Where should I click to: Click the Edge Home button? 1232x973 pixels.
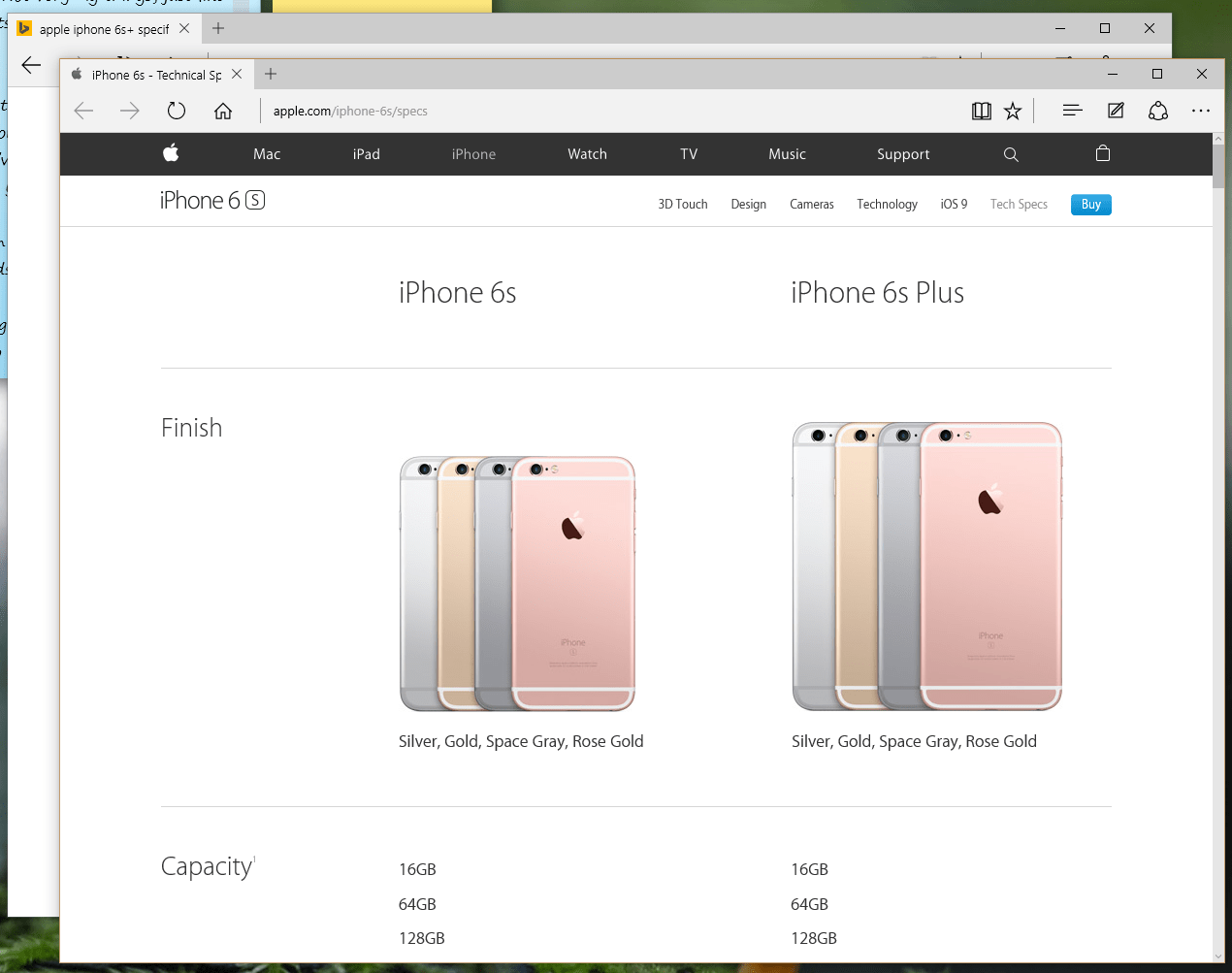pyautogui.click(x=223, y=111)
